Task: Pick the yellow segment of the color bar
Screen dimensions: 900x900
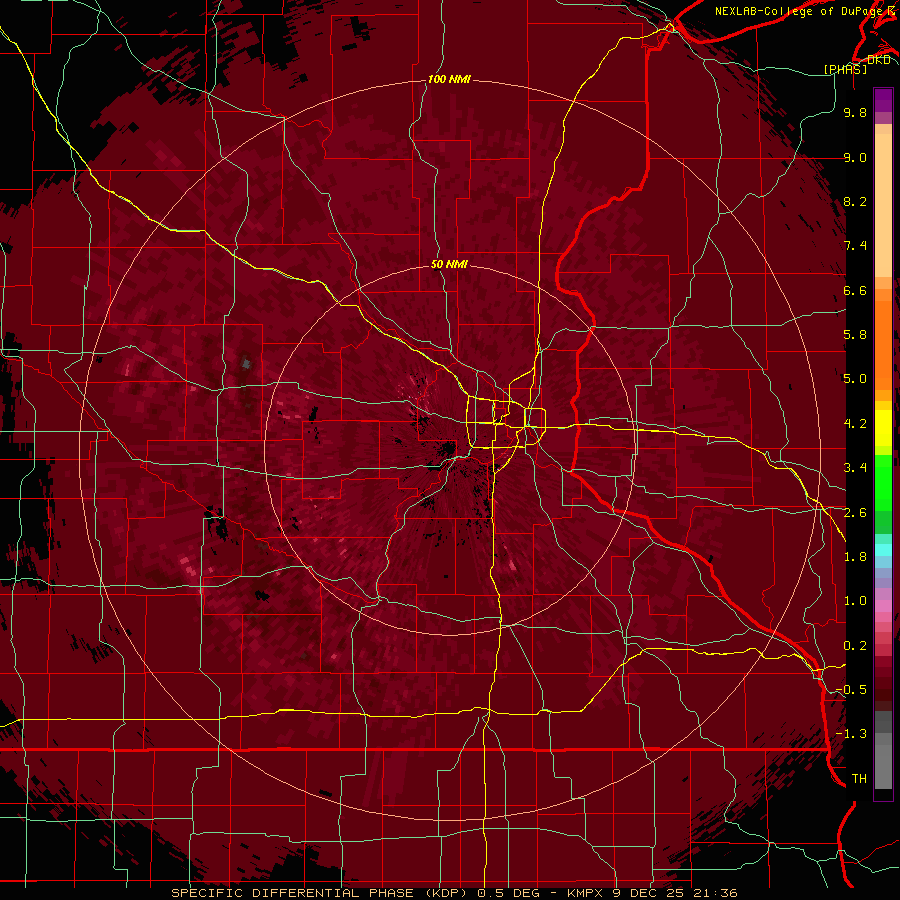Action: tap(883, 428)
